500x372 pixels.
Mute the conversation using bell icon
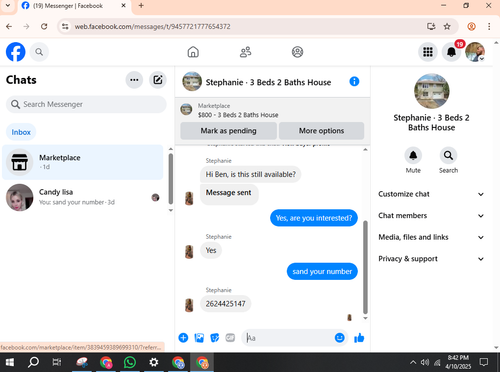point(413,155)
